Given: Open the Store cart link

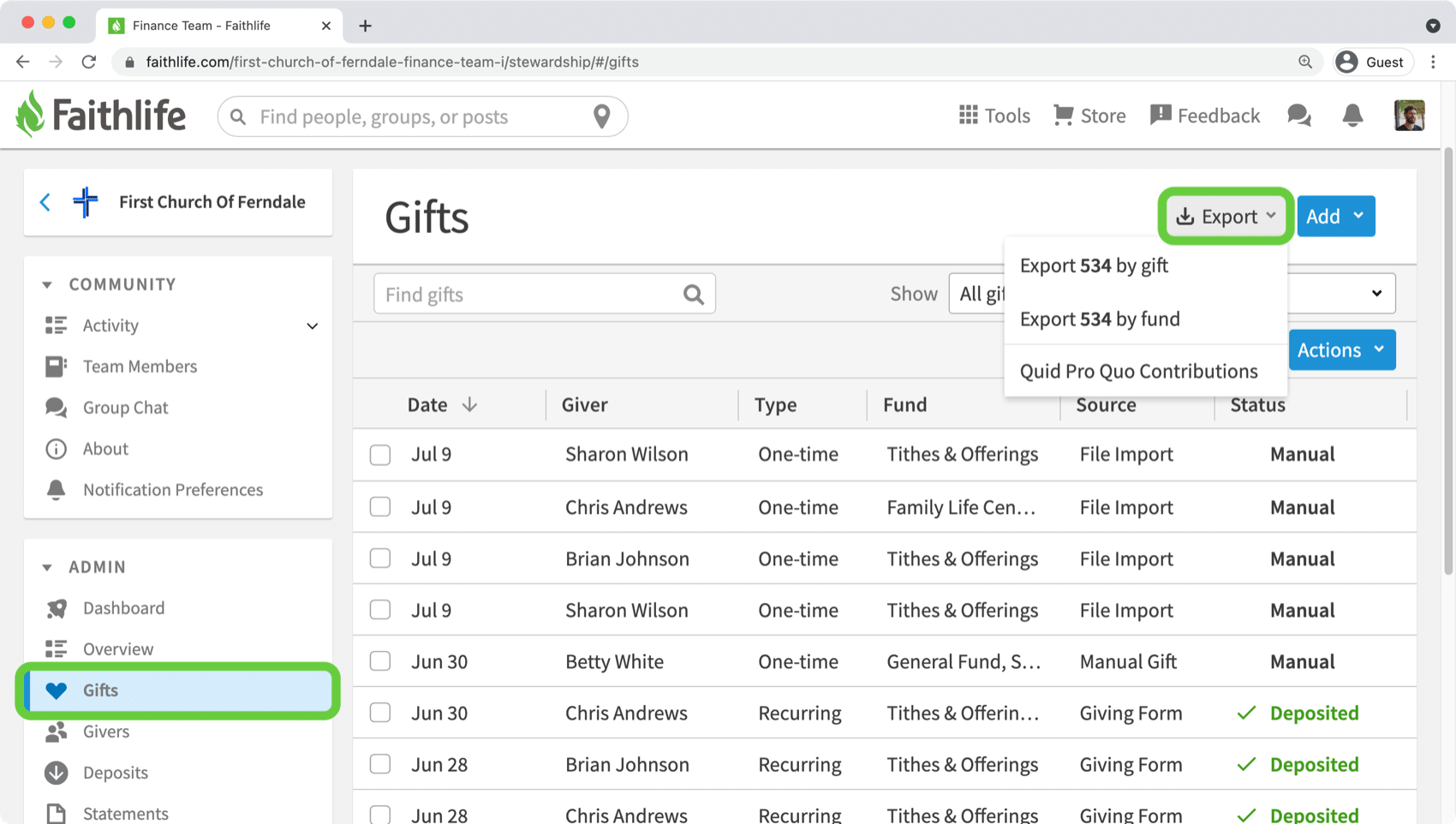Looking at the screenshot, I should (1089, 116).
